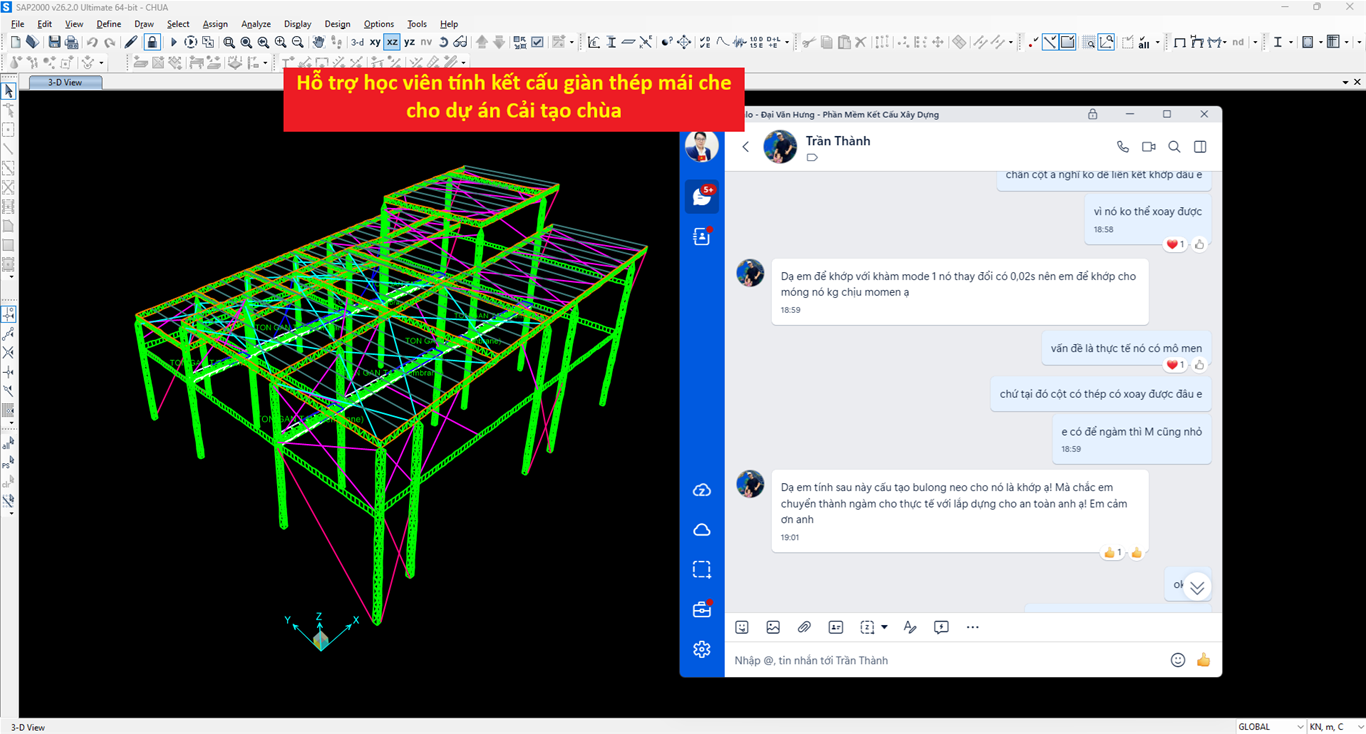Viewport: 1366px width, 734px height.
Task: Start a video call in Zalo chat
Action: pos(1149,147)
